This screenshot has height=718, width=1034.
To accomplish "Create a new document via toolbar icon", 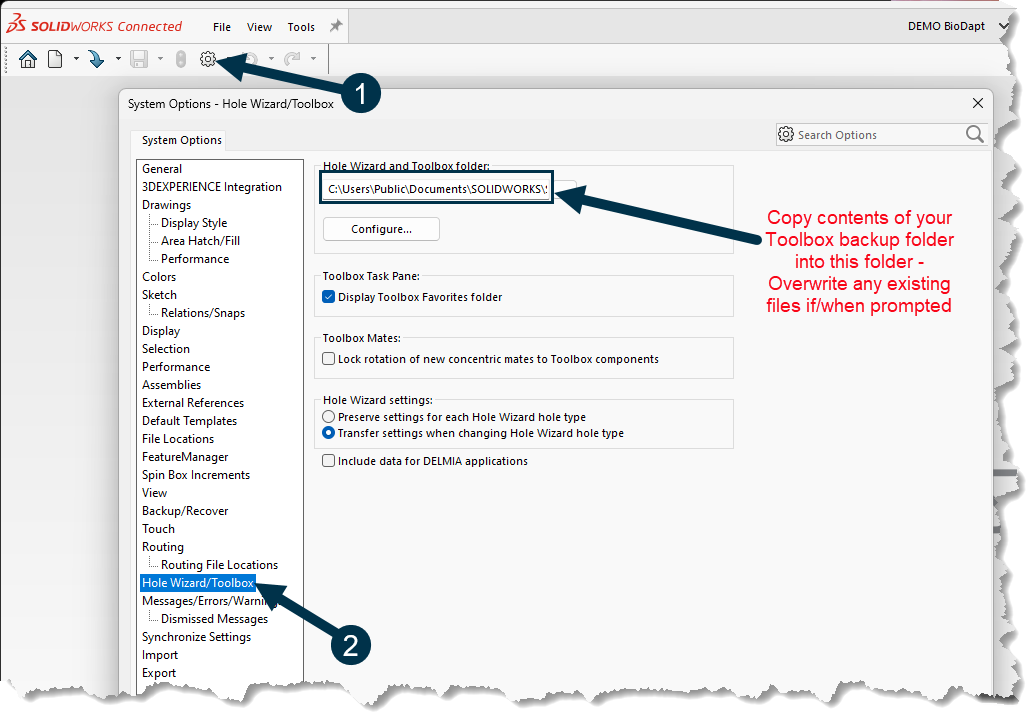I will pyautogui.click(x=55, y=59).
